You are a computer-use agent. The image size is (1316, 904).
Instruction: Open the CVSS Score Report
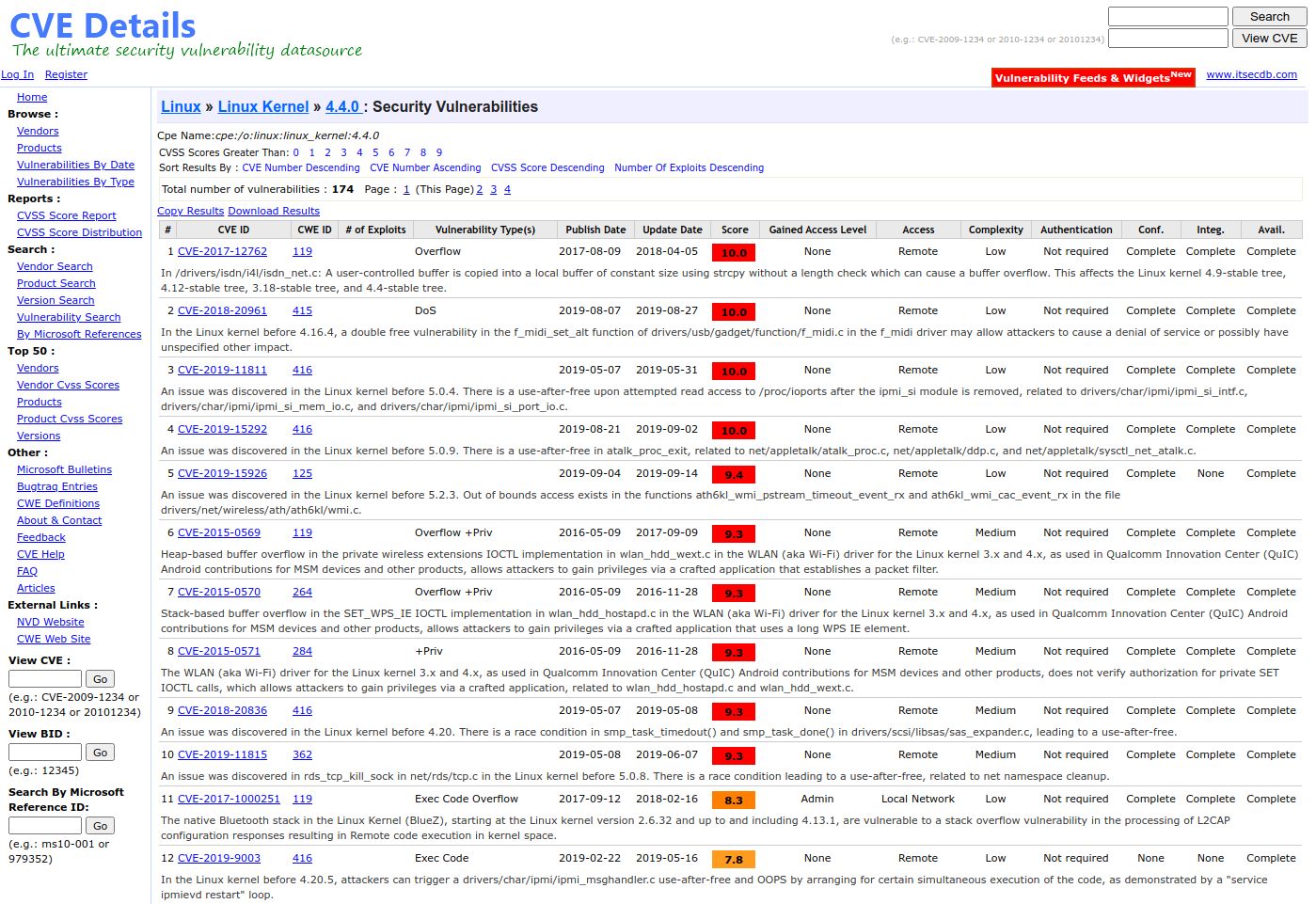(x=66, y=215)
